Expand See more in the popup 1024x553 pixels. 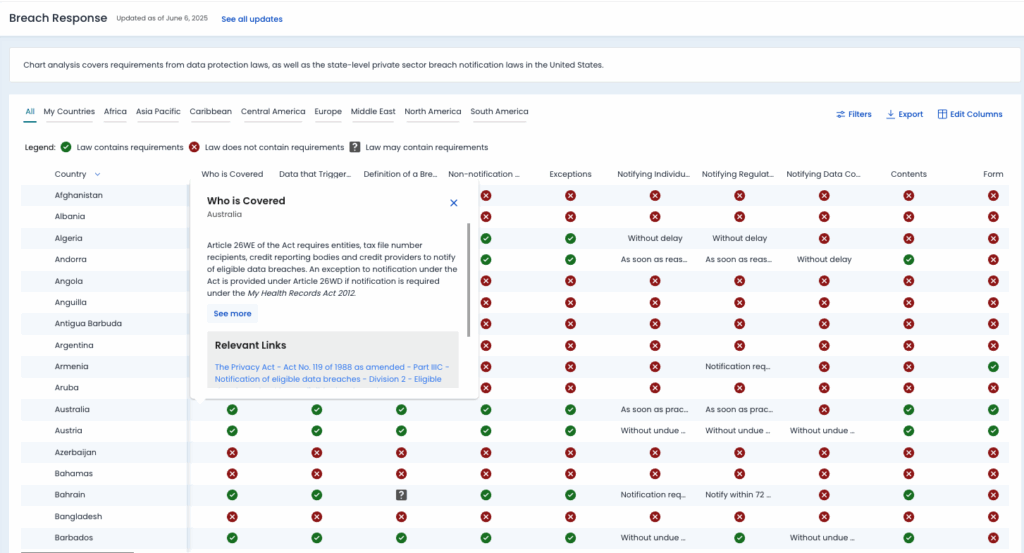click(x=232, y=313)
